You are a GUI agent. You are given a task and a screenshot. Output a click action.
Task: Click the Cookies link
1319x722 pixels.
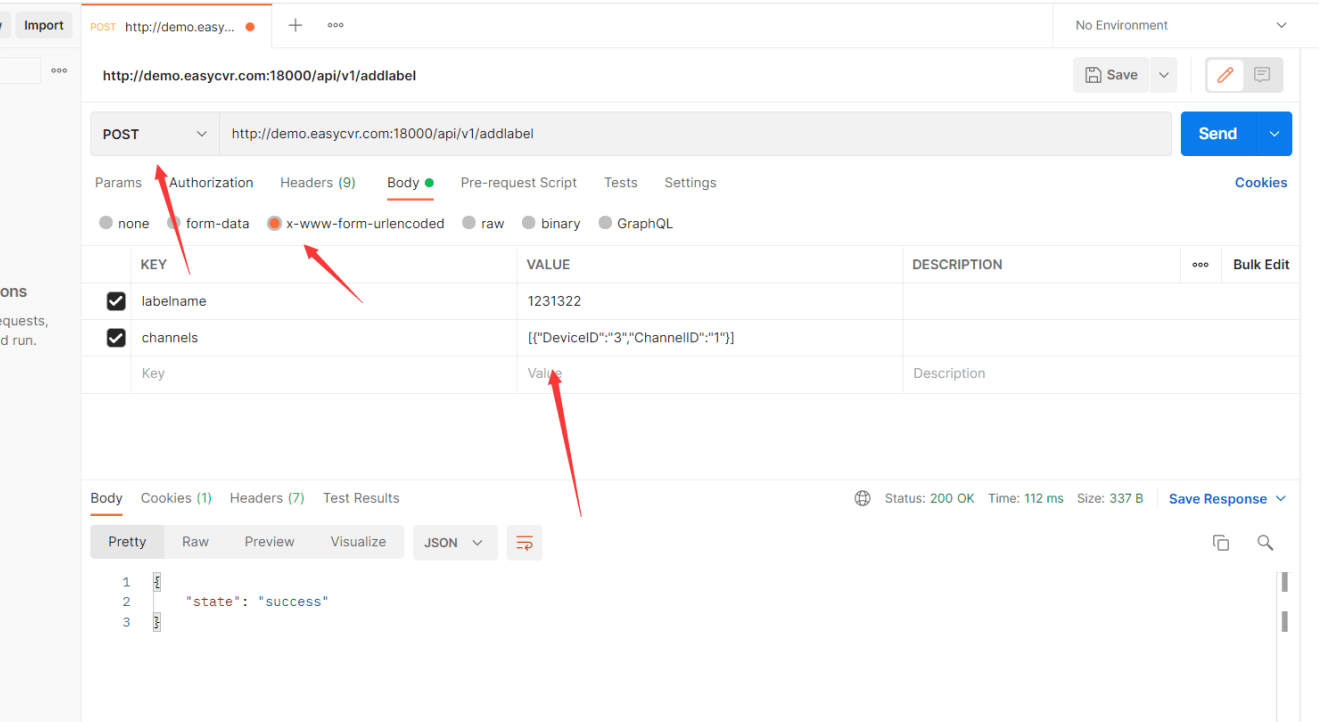click(x=1260, y=183)
